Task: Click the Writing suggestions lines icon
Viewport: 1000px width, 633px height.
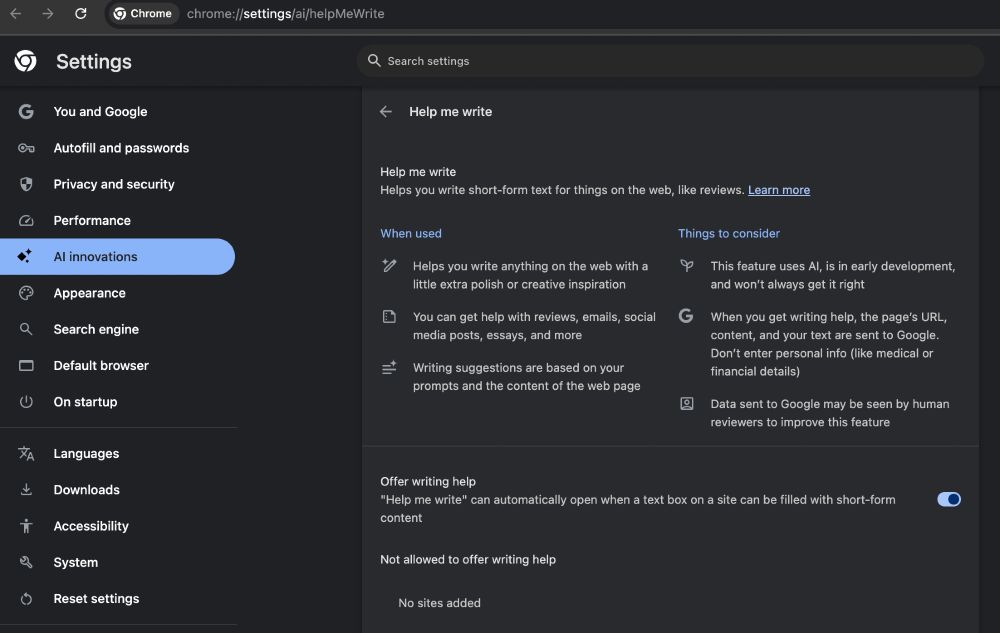Action: pyautogui.click(x=389, y=368)
